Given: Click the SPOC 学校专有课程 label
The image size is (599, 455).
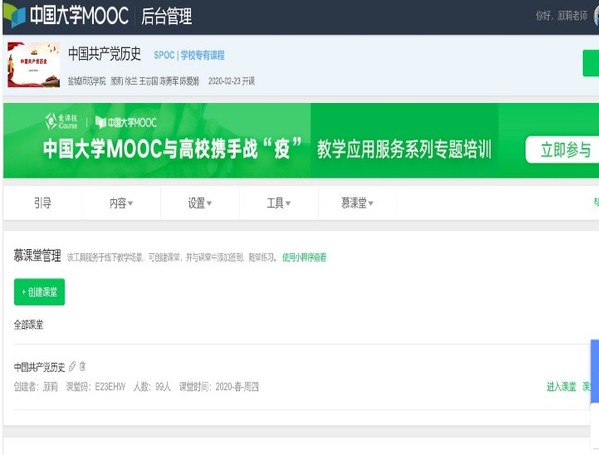Looking at the screenshot, I should [189, 55].
